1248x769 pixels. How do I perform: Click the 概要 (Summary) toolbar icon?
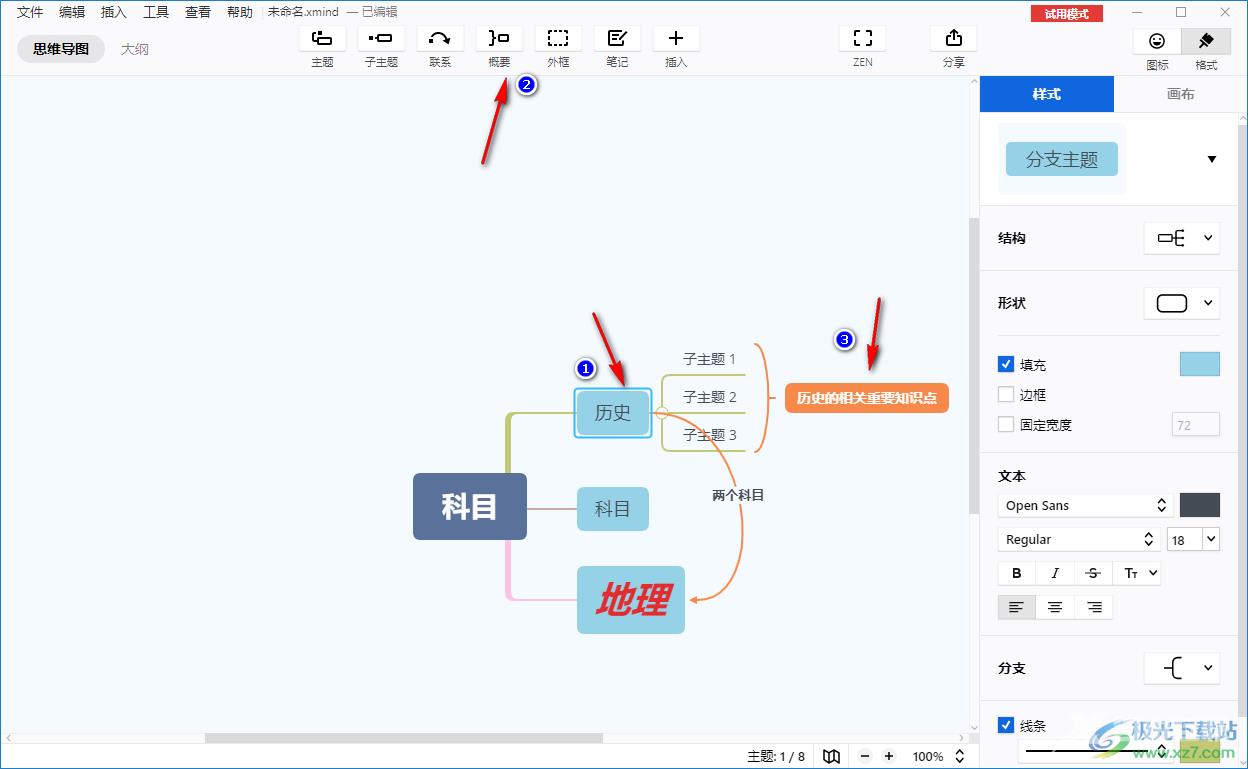499,39
